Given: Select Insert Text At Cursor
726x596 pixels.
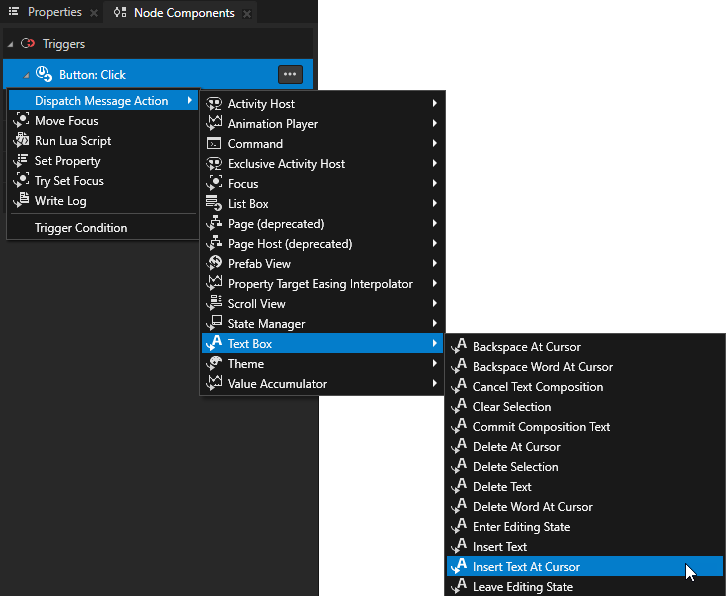Looking at the screenshot, I should pos(526,567).
